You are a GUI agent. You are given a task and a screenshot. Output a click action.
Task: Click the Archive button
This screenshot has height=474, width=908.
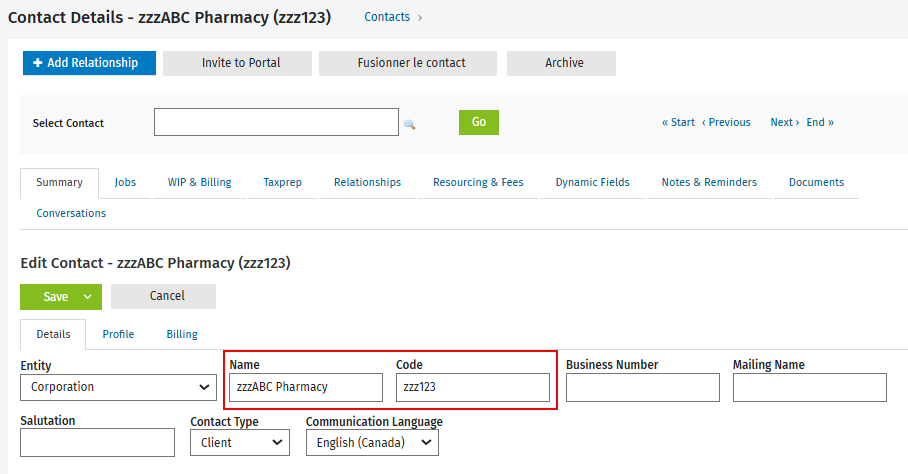click(x=561, y=63)
